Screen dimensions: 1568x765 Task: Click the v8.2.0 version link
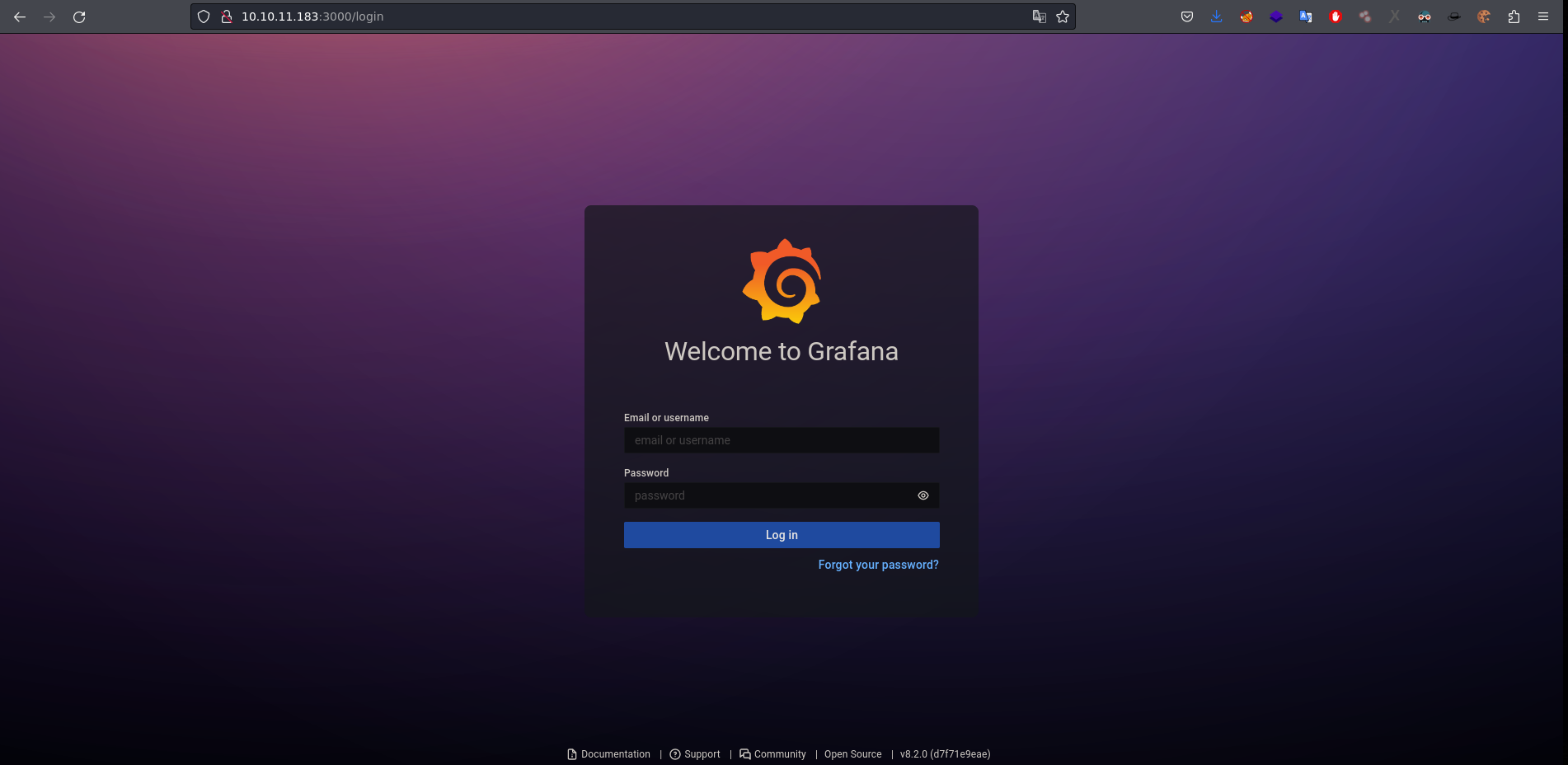tap(945, 754)
